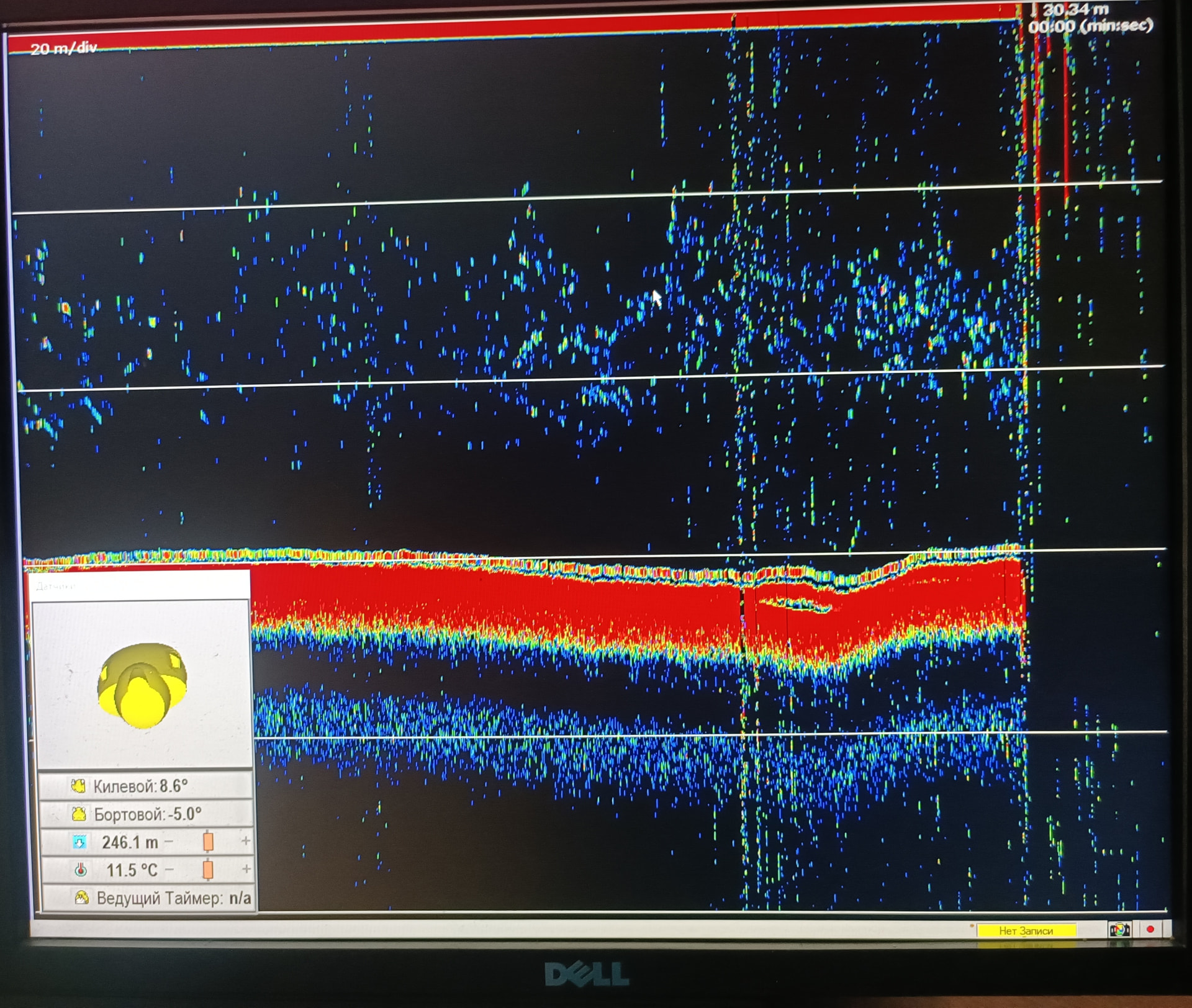Click the yellow 'Нет Записи' status indicator

pyautogui.click(x=1026, y=930)
